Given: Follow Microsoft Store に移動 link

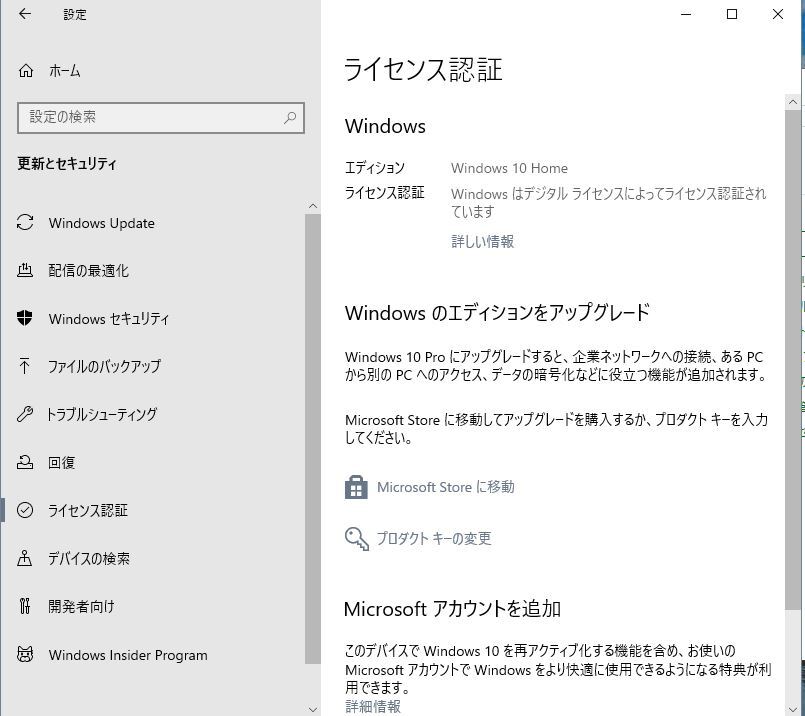Looking at the screenshot, I should point(446,487).
